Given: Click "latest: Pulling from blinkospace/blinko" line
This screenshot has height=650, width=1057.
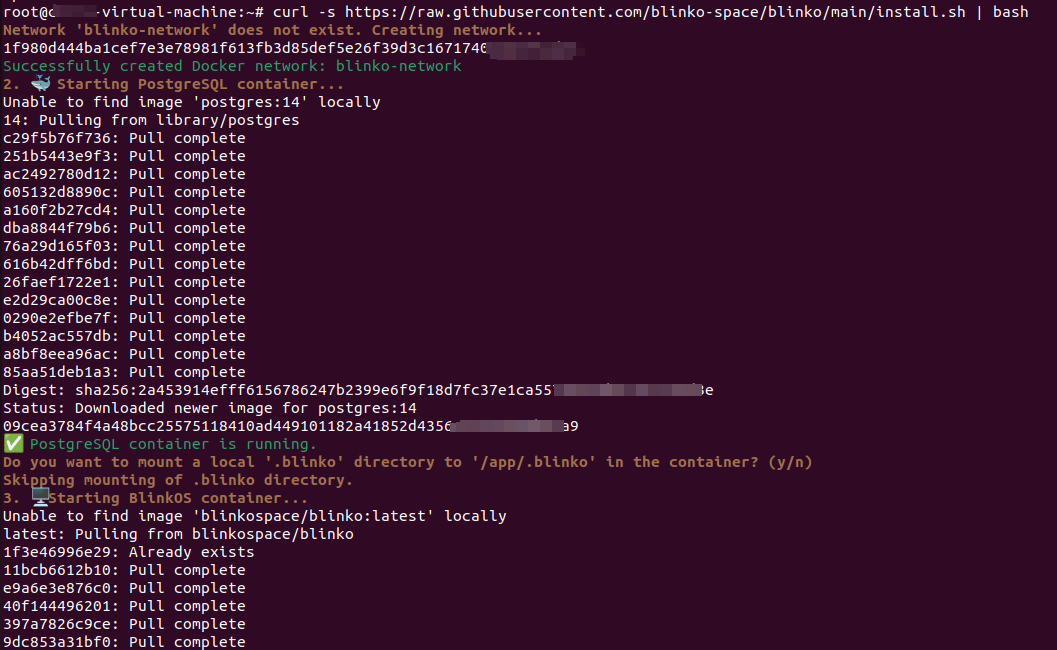Looking at the screenshot, I should pos(178,534).
